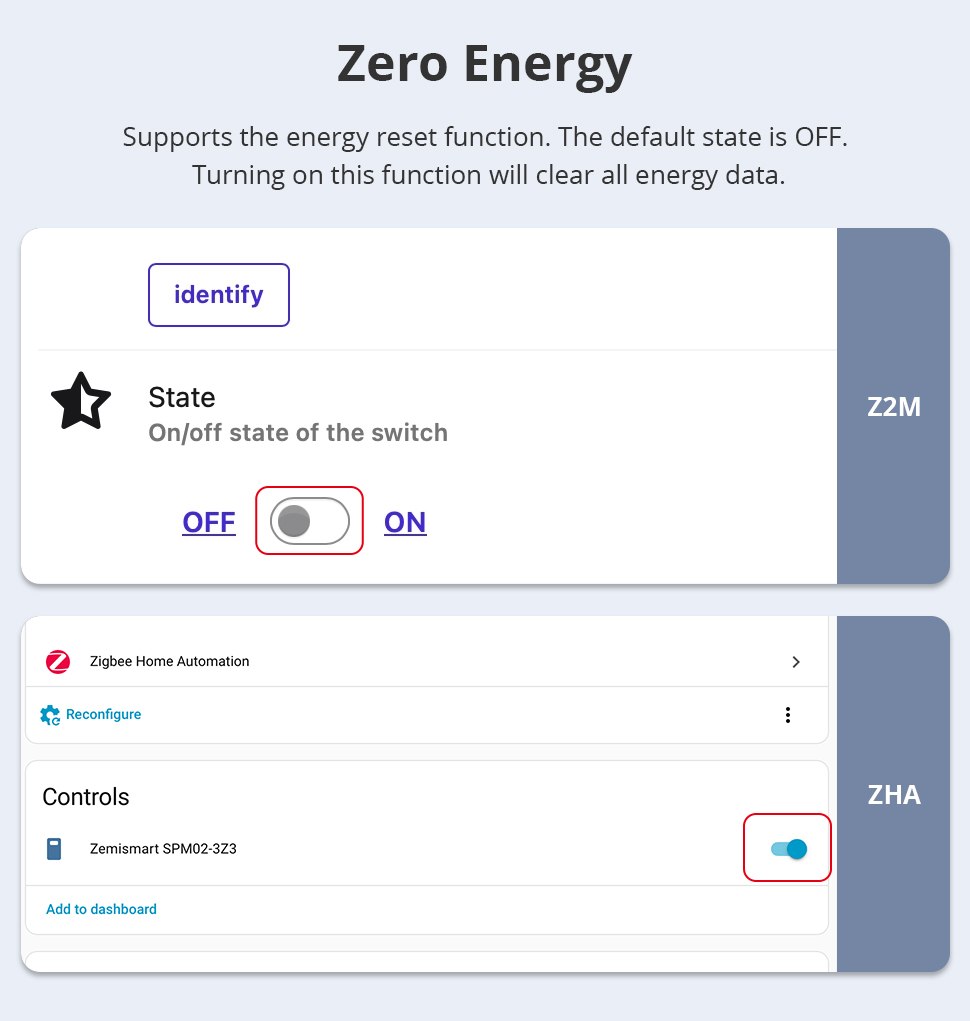
Task: Open the three-dot overflow menu
Action: click(788, 715)
